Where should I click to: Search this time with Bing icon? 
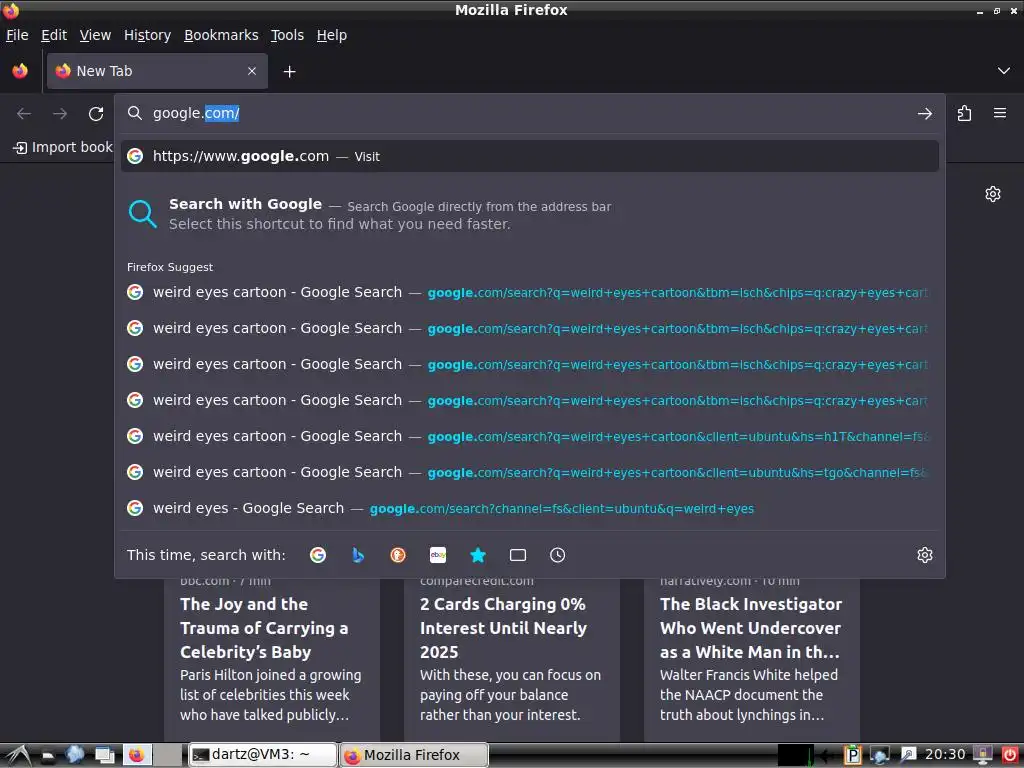(x=358, y=555)
